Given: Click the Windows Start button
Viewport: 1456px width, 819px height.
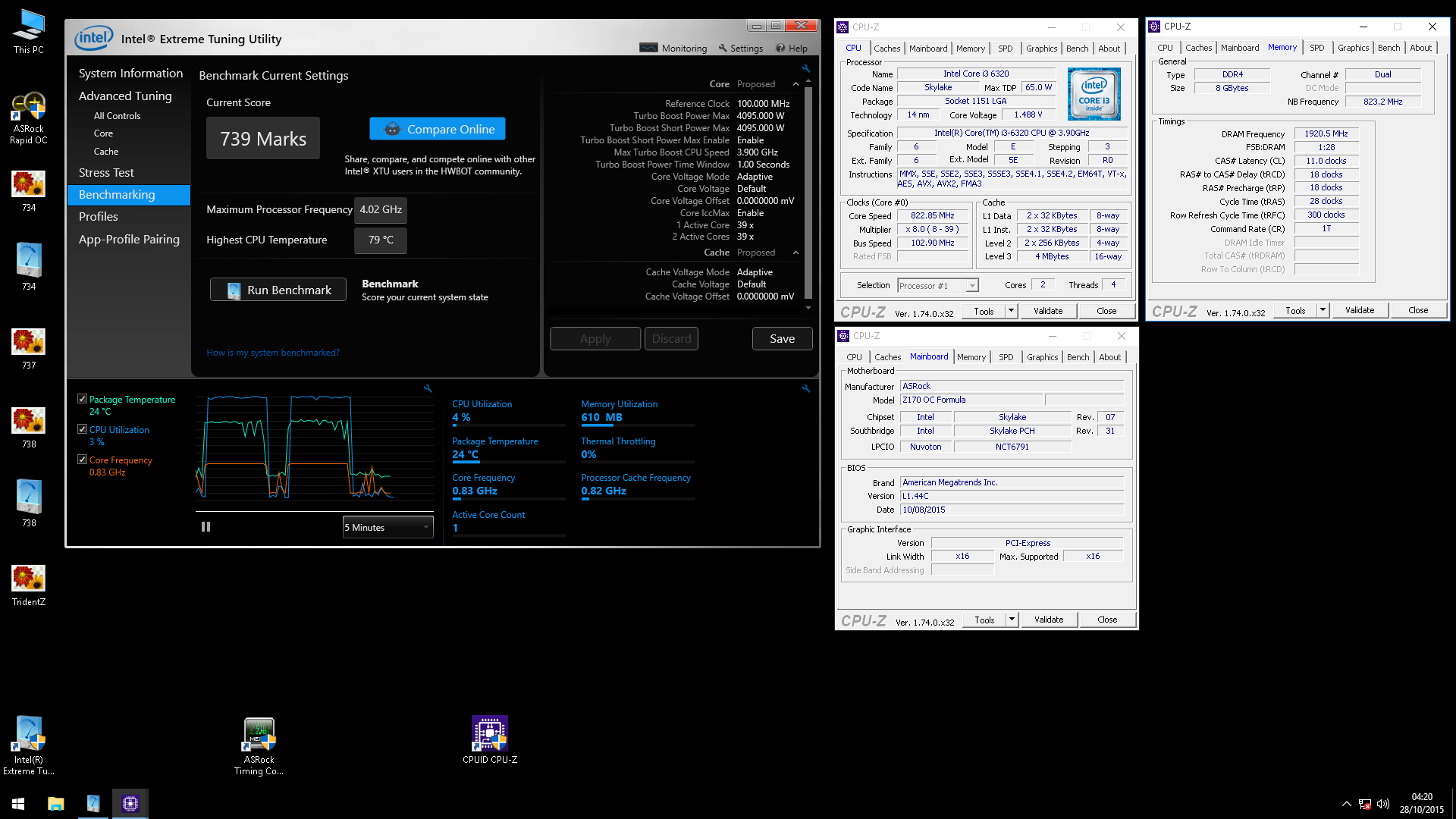Looking at the screenshot, I should [18, 804].
